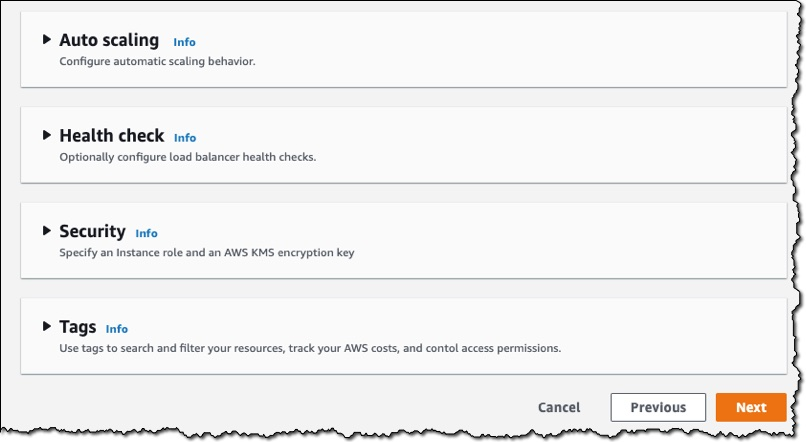
Task: Expand the Health check disclosure triangle
Action: click(47, 135)
